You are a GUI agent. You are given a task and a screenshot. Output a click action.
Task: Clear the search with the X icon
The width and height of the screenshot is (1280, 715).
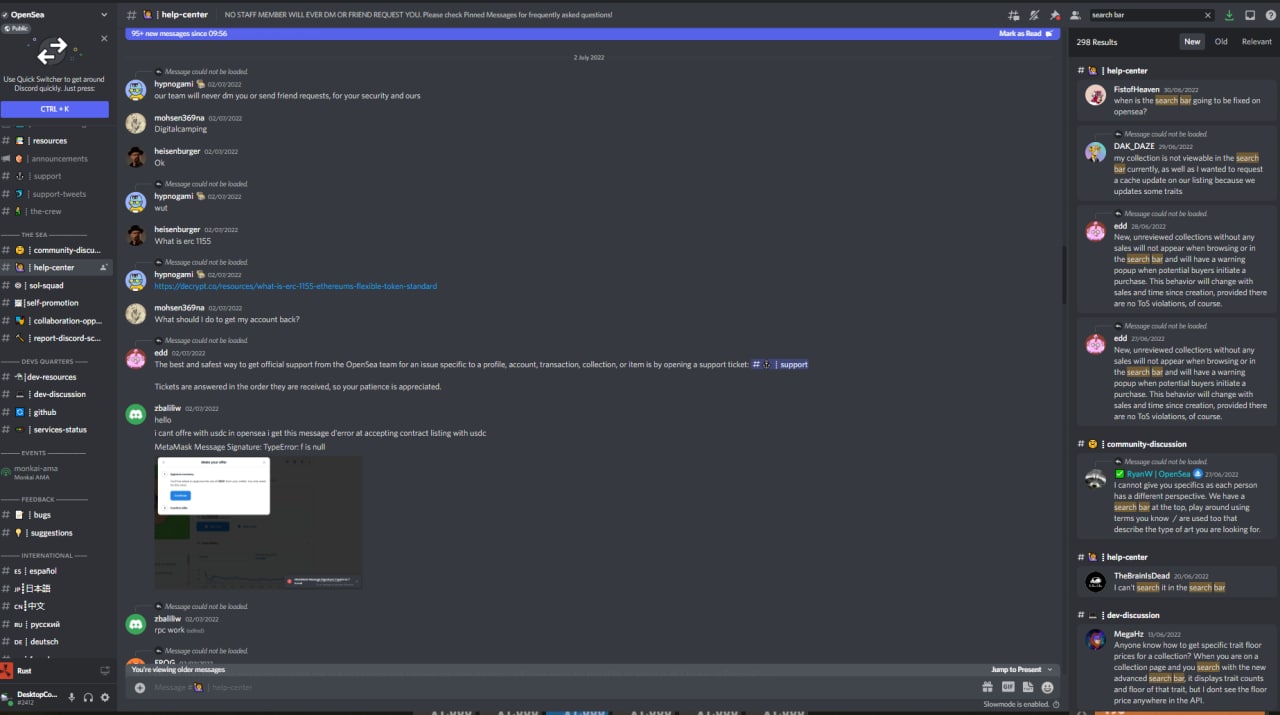tap(1208, 15)
